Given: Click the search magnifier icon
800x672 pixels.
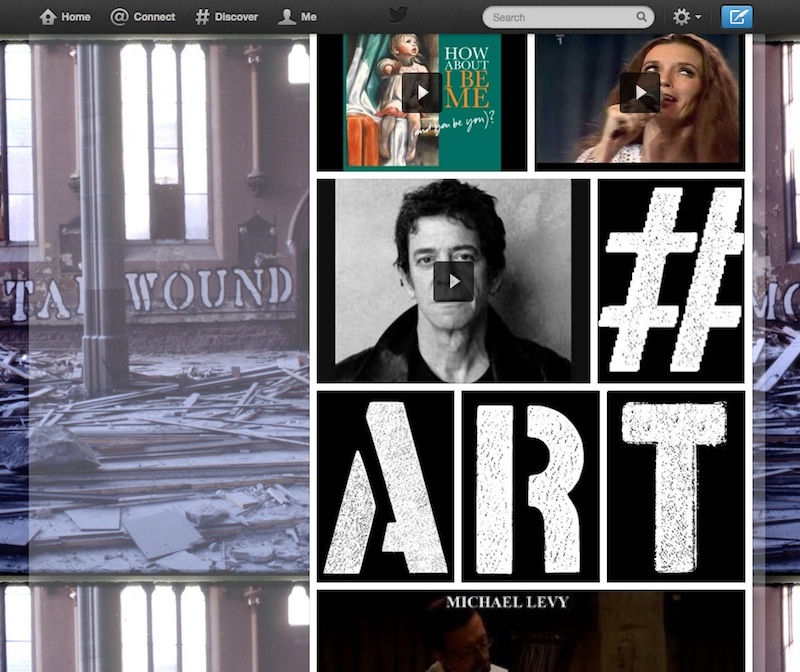Looking at the screenshot, I should (641, 17).
